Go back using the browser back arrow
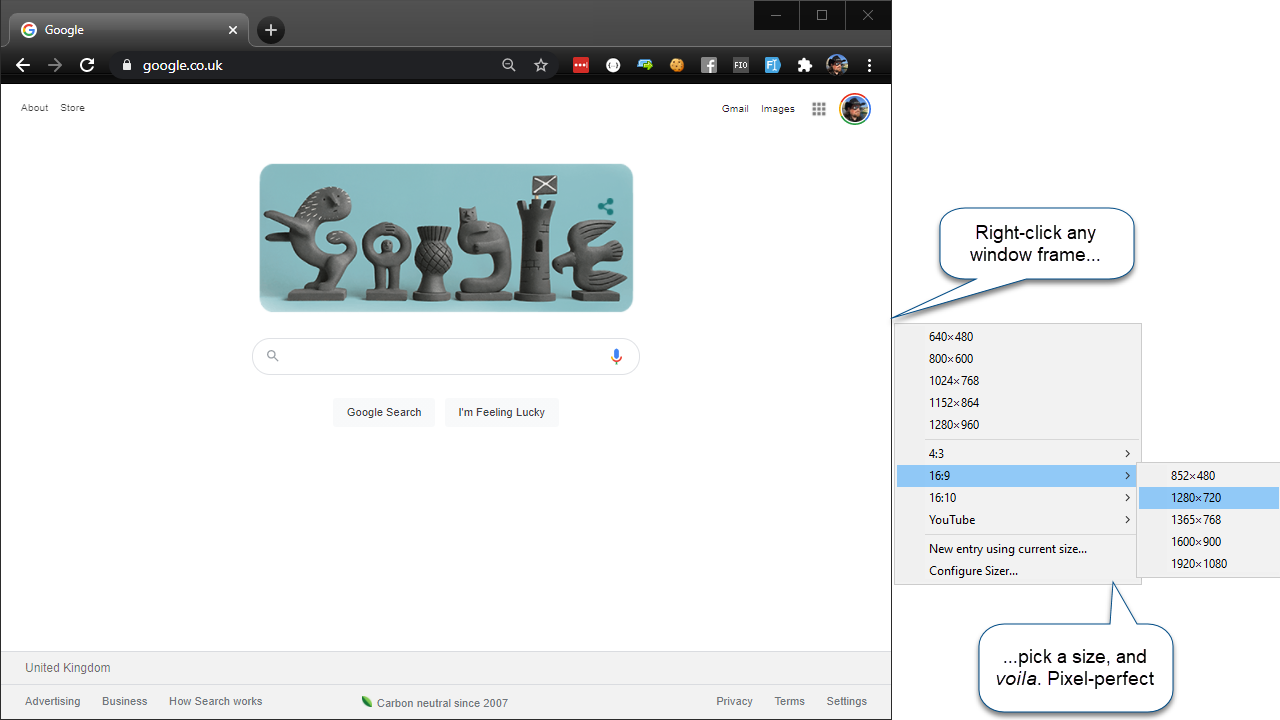This screenshot has width=1280, height=720. (x=23, y=65)
